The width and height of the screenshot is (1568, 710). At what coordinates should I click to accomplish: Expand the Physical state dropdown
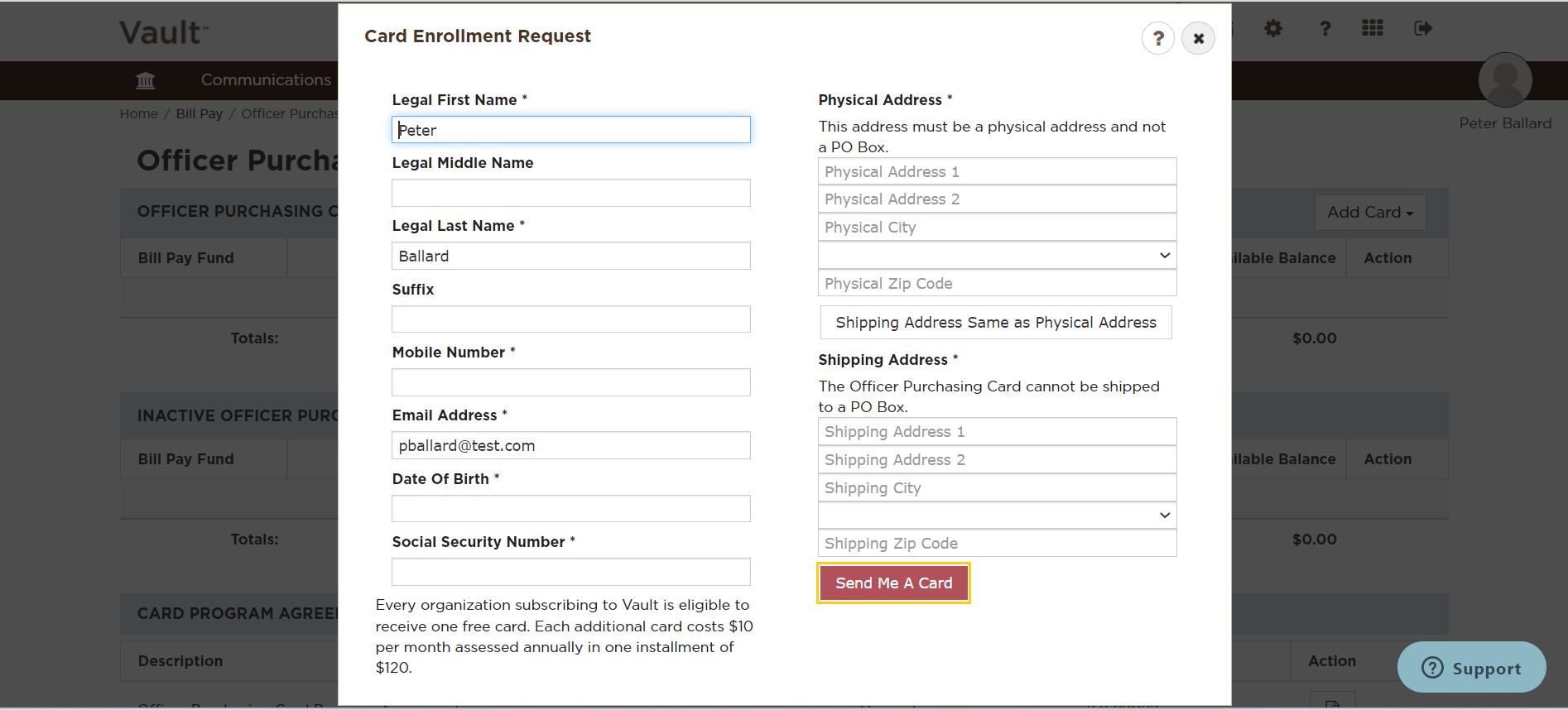click(x=997, y=256)
